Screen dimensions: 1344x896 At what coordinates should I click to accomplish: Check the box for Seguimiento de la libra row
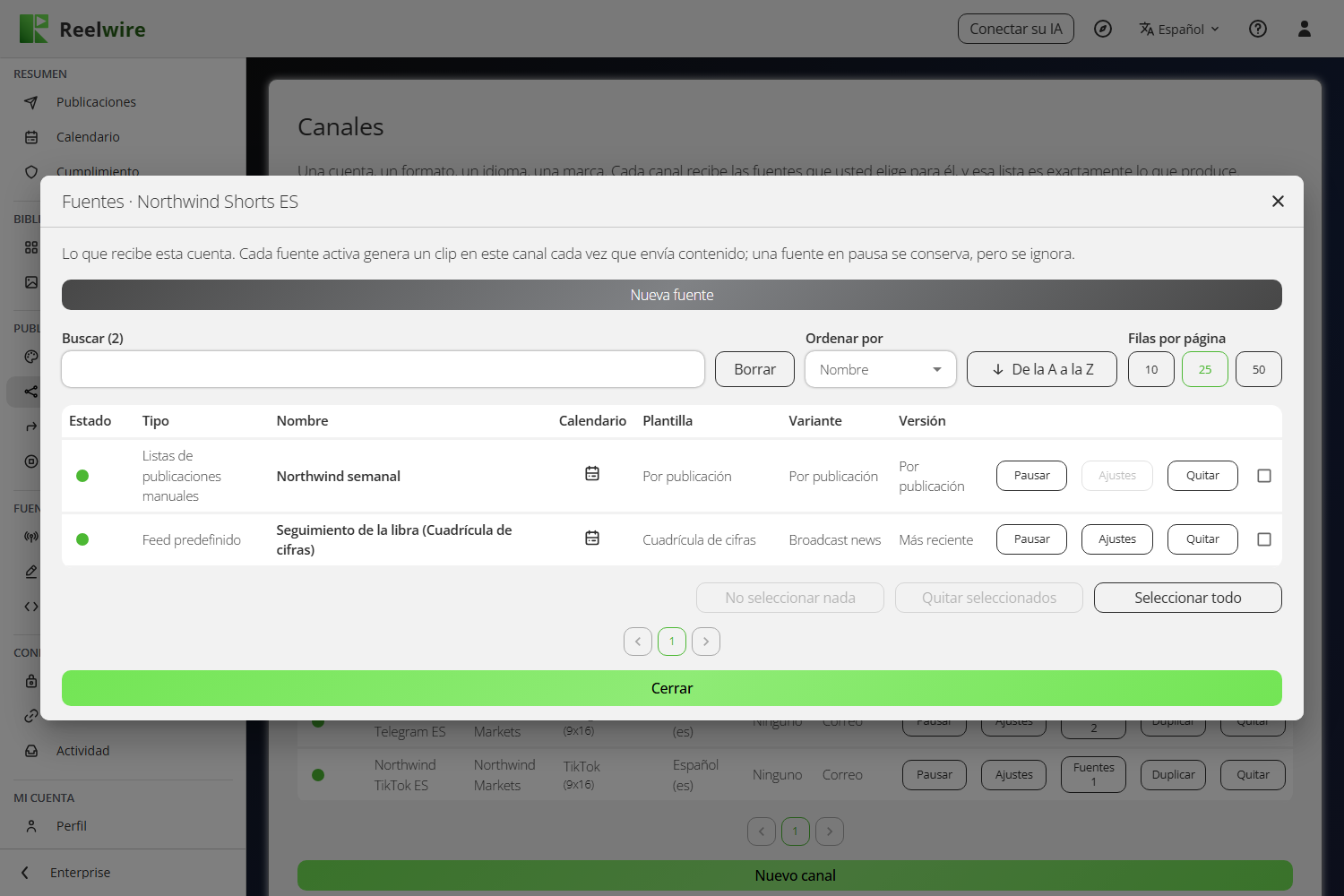click(x=1264, y=539)
